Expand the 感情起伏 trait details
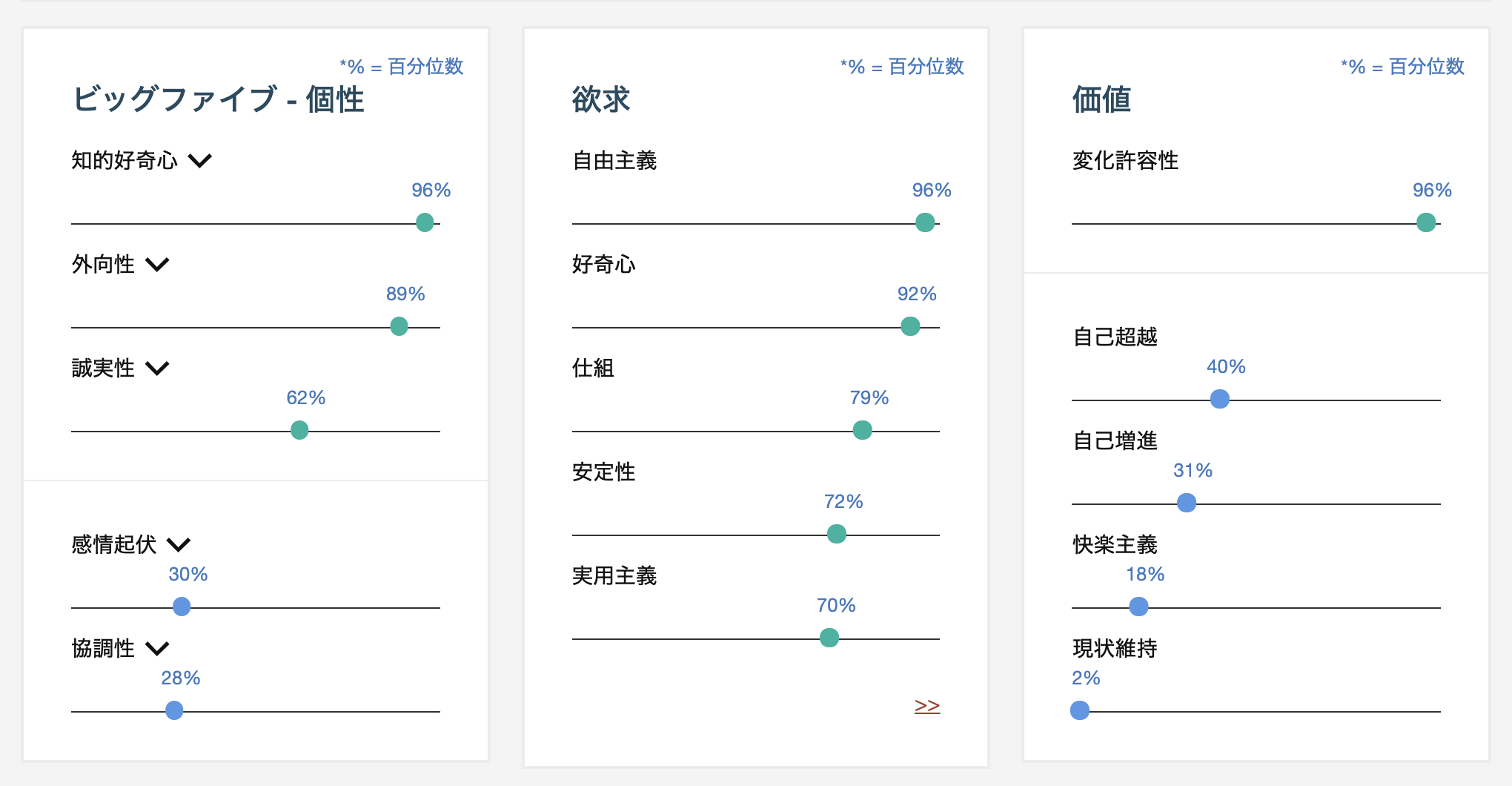This screenshot has width=1512, height=786. click(x=179, y=545)
